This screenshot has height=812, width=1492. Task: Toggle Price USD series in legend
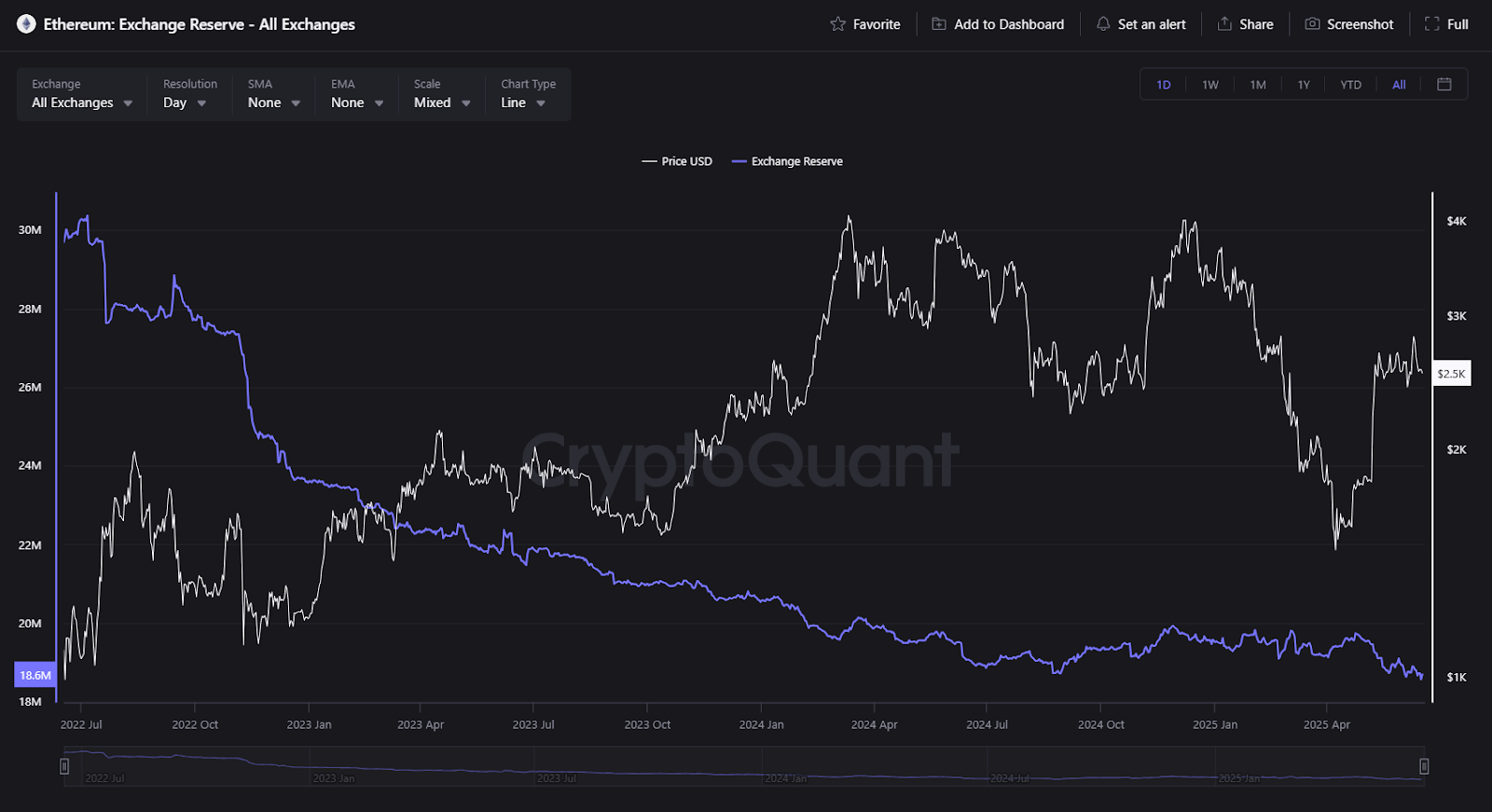(x=677, y=161)
